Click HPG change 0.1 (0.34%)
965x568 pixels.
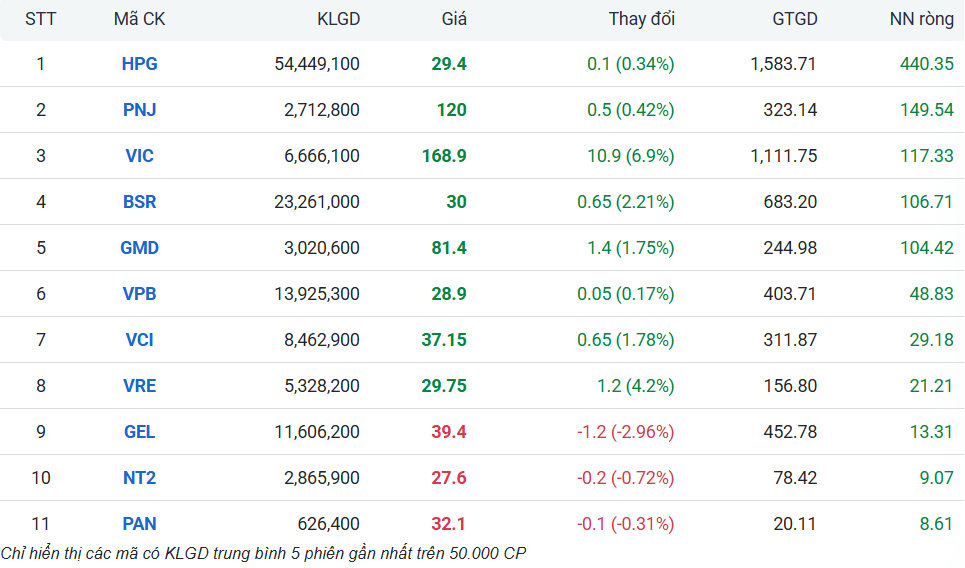pyautogui.click(x=631, y=64)
